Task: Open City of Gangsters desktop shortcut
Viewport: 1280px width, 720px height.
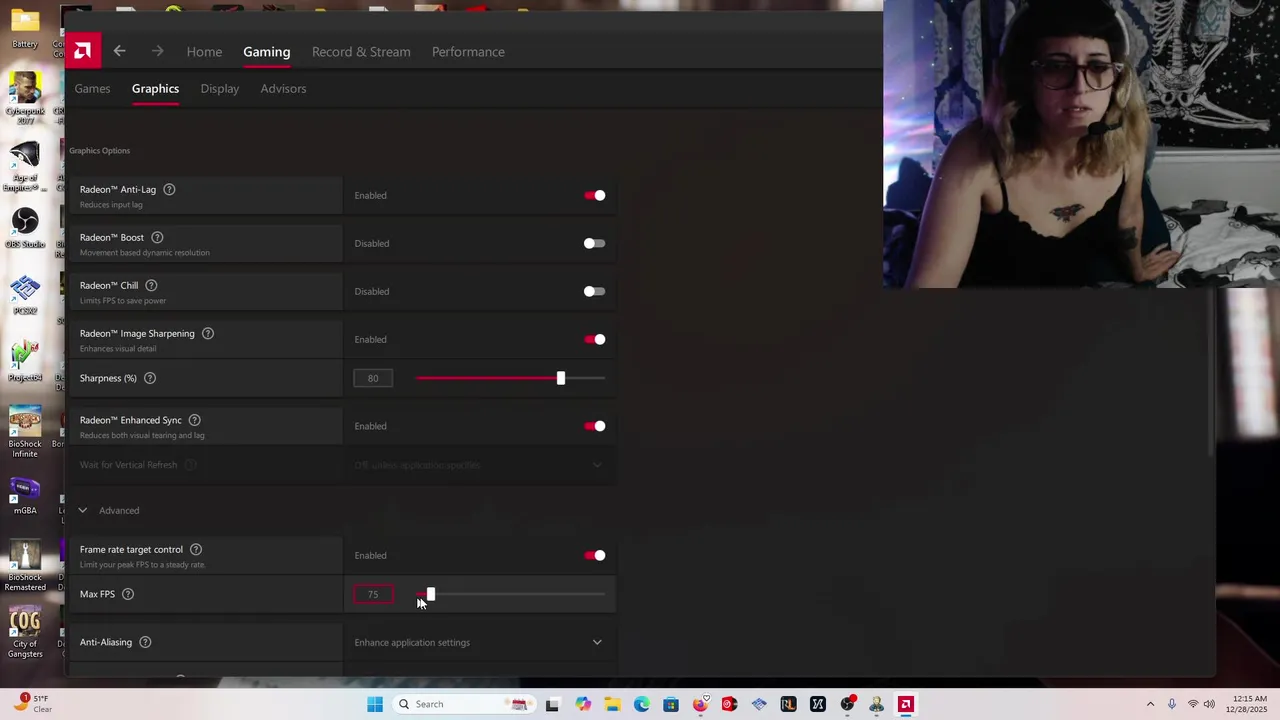Action: [x=25, y=633]
